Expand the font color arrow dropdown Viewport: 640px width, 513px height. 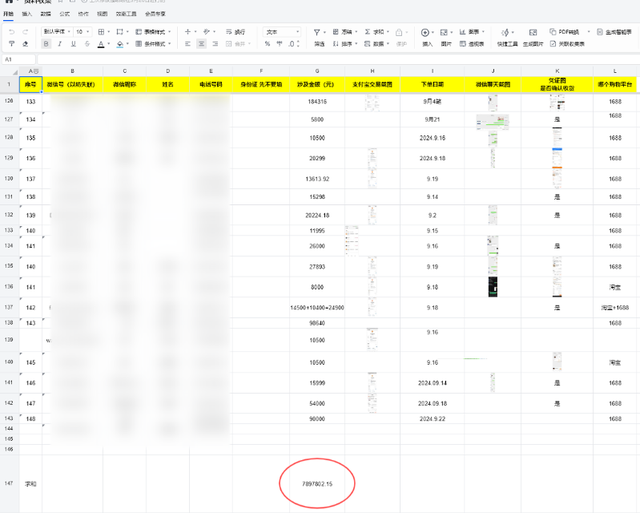pyautogui.click(x=109, y=44)
